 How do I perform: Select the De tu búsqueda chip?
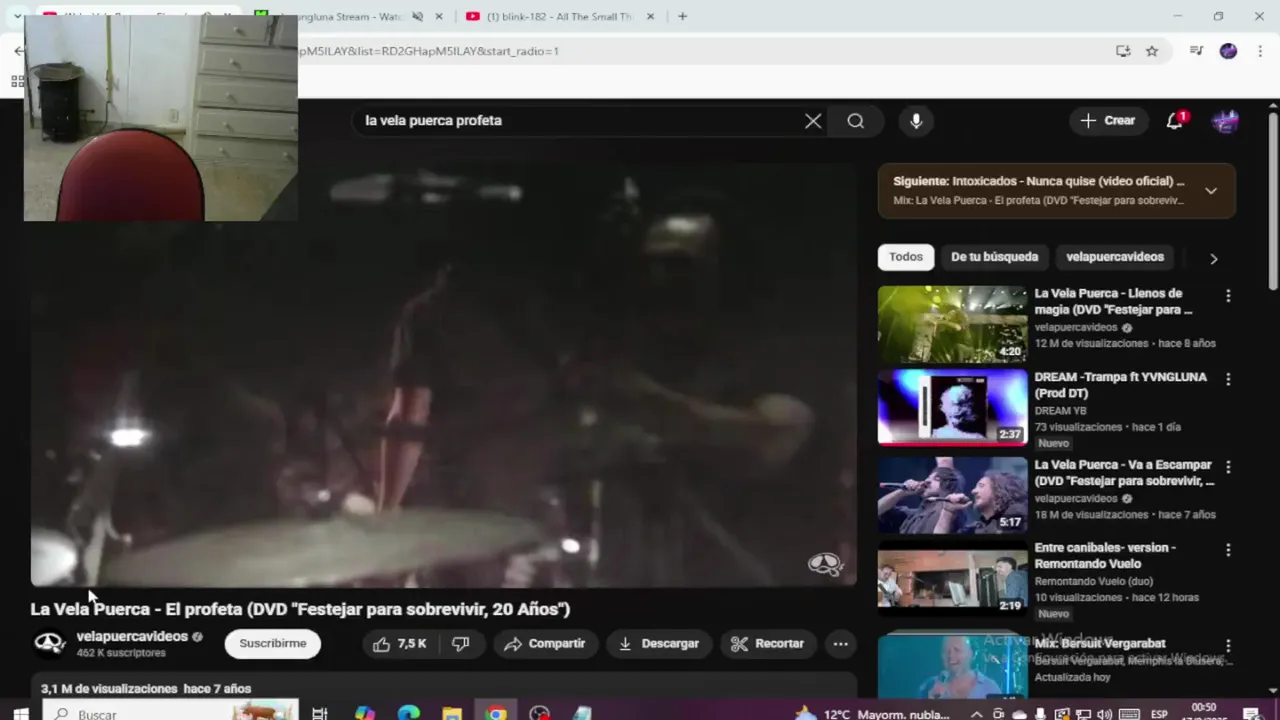(x=994, y=257)
